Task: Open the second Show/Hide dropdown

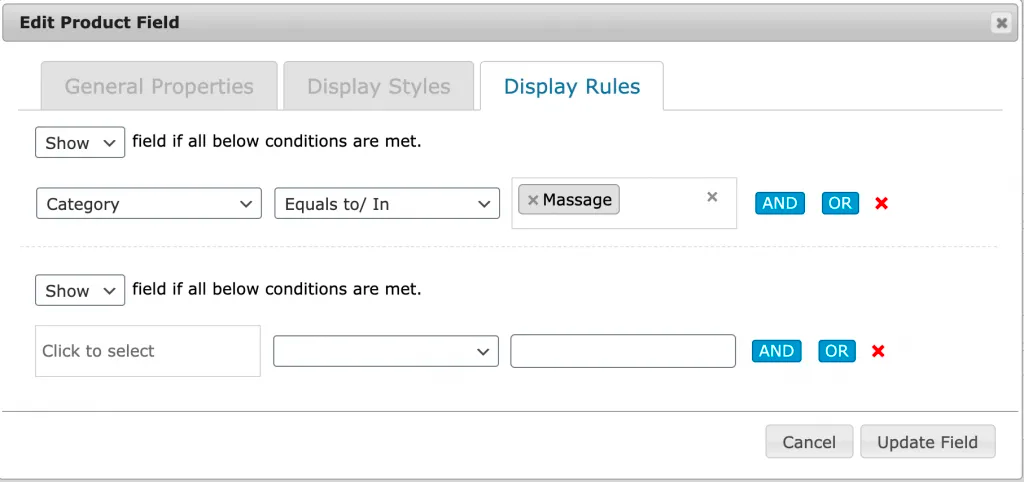Action: (80, 291)
